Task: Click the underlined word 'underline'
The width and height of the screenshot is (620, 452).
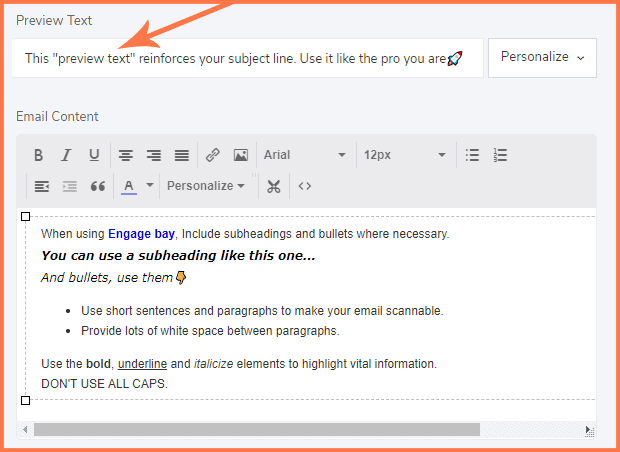Action: 142,364
